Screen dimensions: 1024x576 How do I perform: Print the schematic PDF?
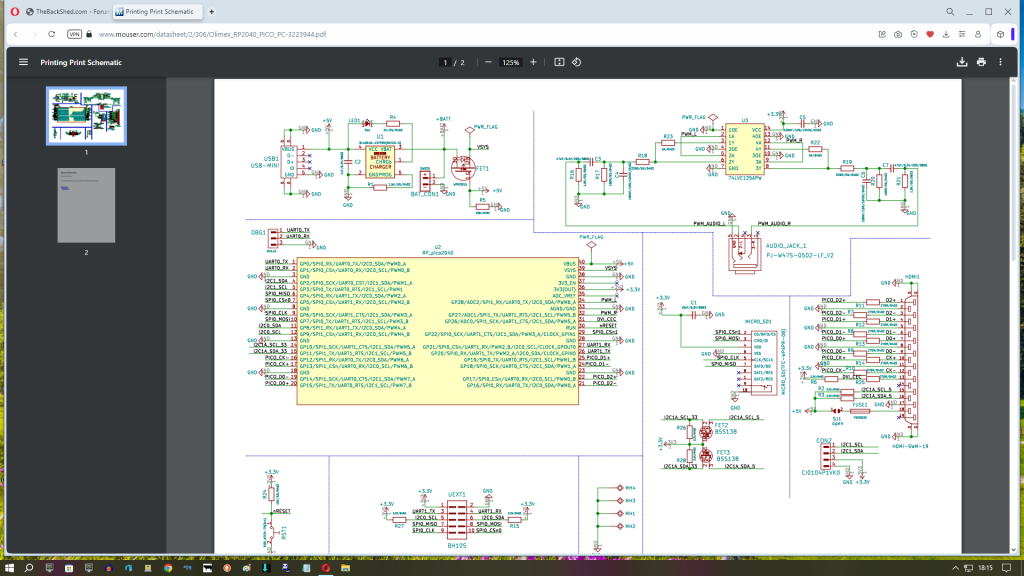click(981, 62)
